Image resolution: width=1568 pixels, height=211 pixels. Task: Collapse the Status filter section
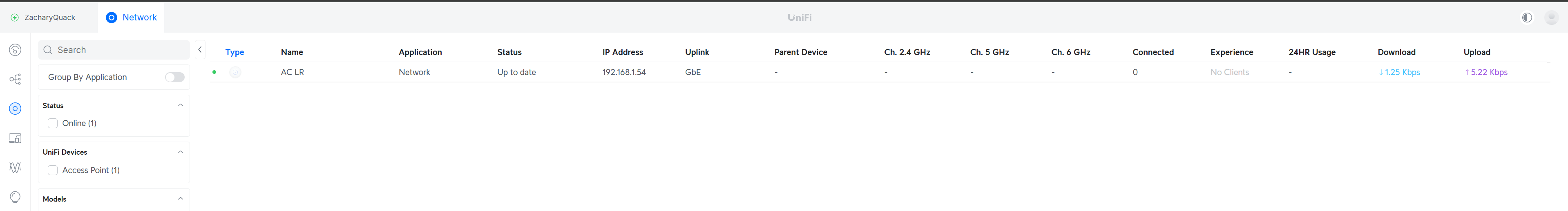pos(180,105)
